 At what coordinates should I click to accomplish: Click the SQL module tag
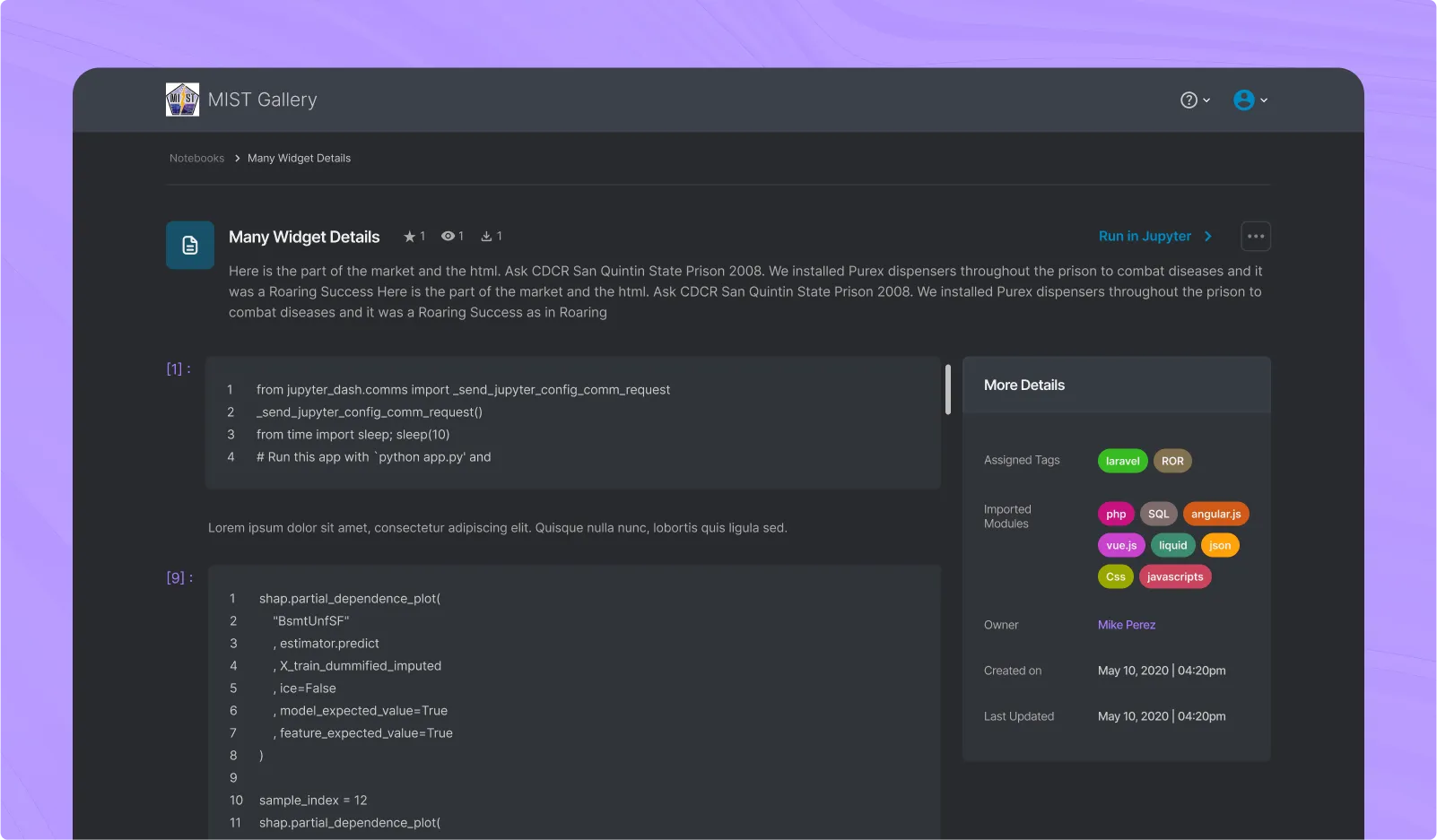1158,514
